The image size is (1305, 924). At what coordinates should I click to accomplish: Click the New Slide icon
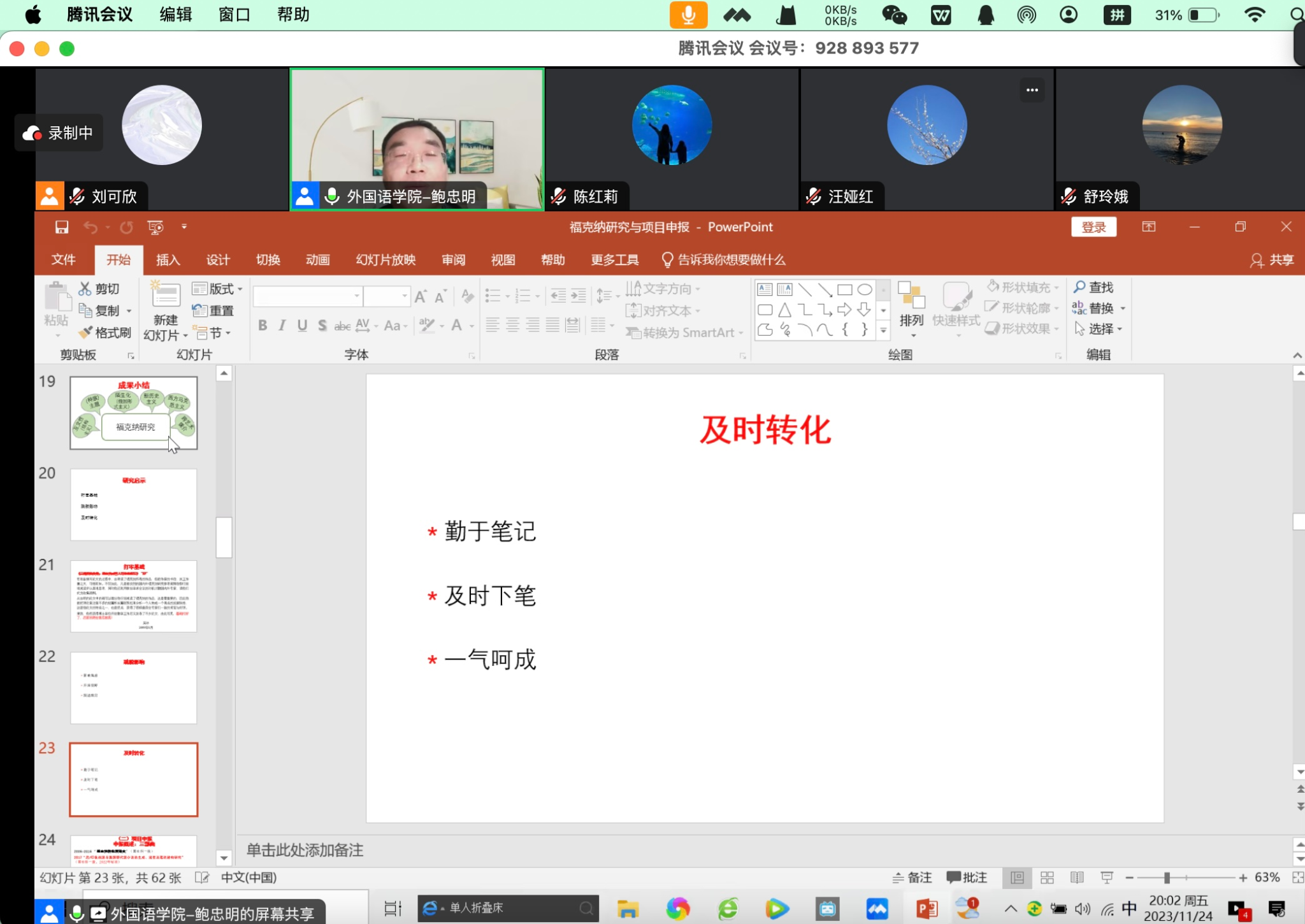pyautogui.click(x=166, y=296)
